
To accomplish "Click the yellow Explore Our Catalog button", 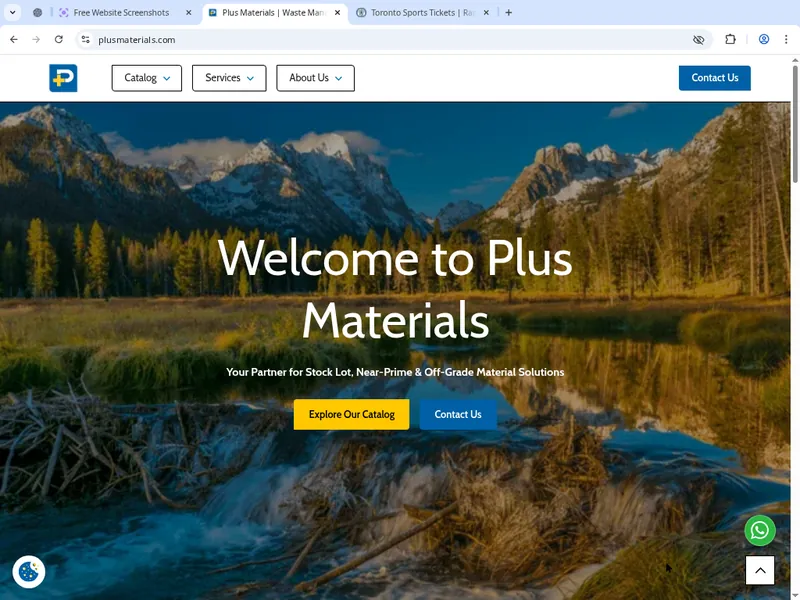I will click(352, 414).
